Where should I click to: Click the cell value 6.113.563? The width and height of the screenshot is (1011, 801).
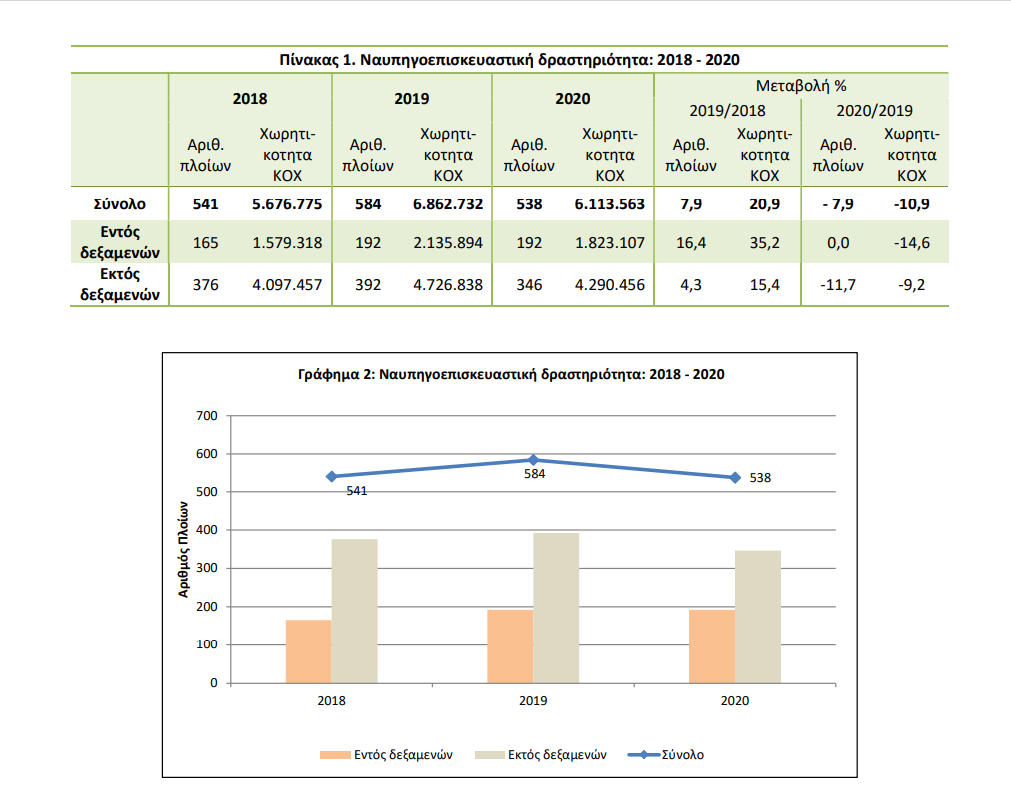click(x=609, y=204)
